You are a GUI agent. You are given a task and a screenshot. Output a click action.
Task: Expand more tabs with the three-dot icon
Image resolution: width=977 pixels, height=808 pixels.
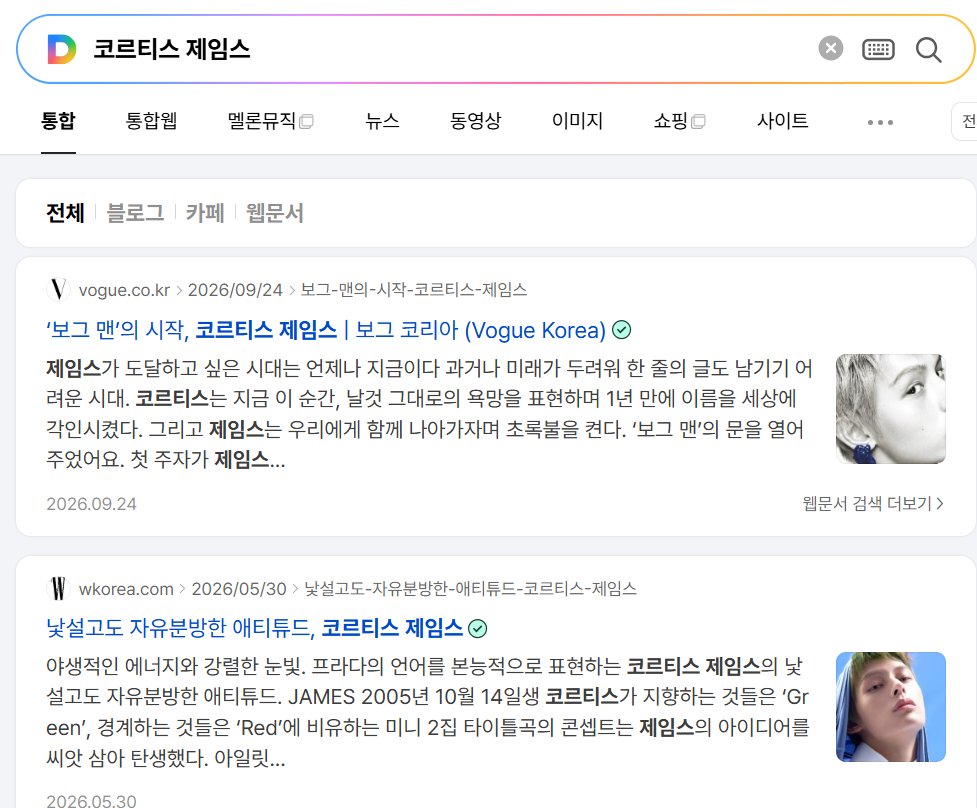click(x=880, y=122)
